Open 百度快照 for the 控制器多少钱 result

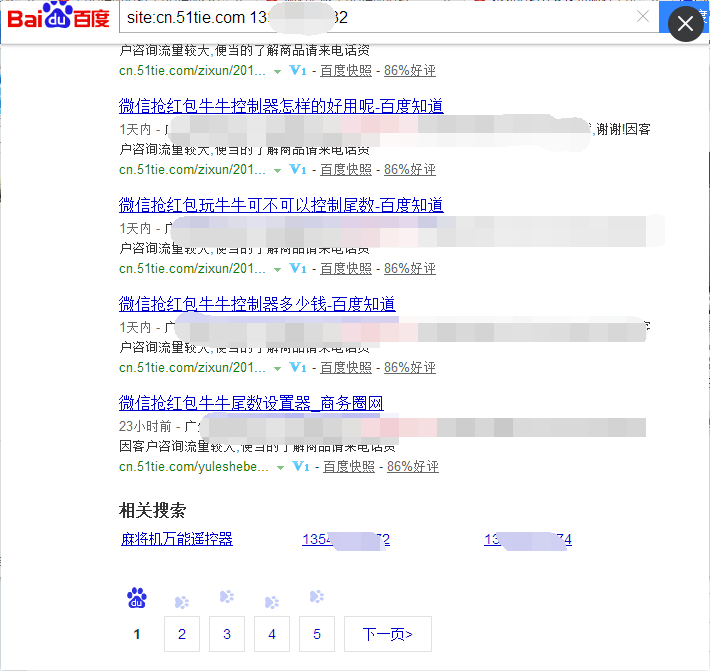346,368
